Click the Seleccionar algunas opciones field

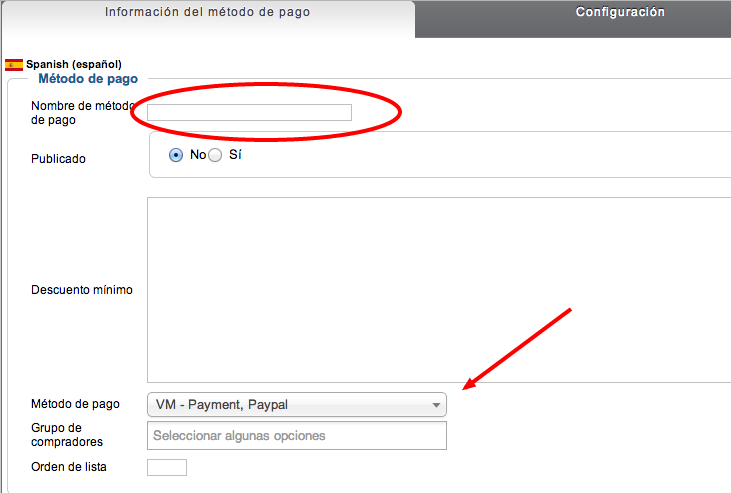pos(297,436)
